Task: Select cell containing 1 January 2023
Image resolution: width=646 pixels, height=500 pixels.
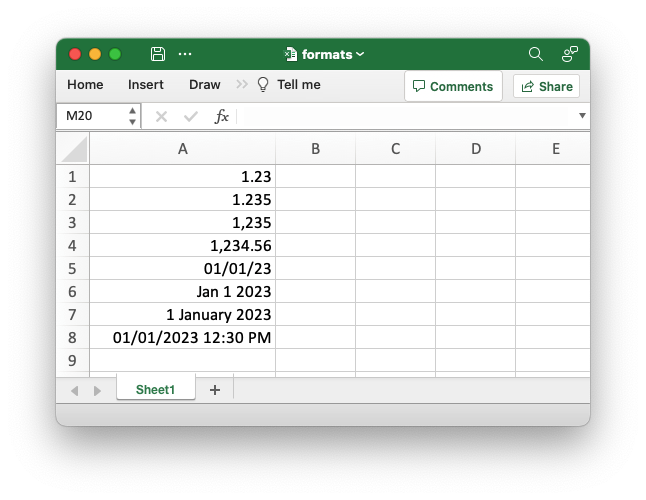Action: (182, 314)
